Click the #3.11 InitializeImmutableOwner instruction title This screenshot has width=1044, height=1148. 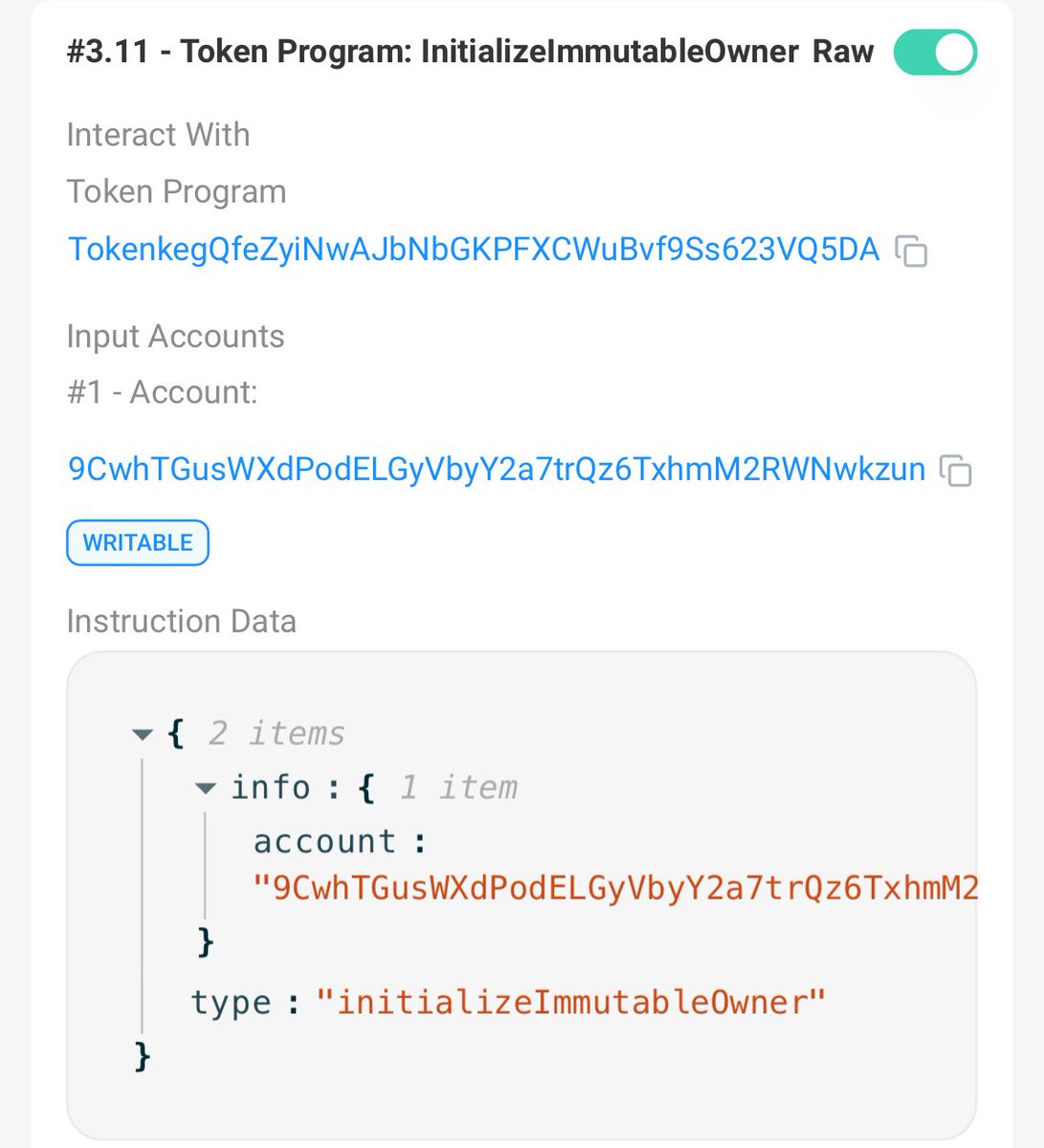[x=433, y=52]
